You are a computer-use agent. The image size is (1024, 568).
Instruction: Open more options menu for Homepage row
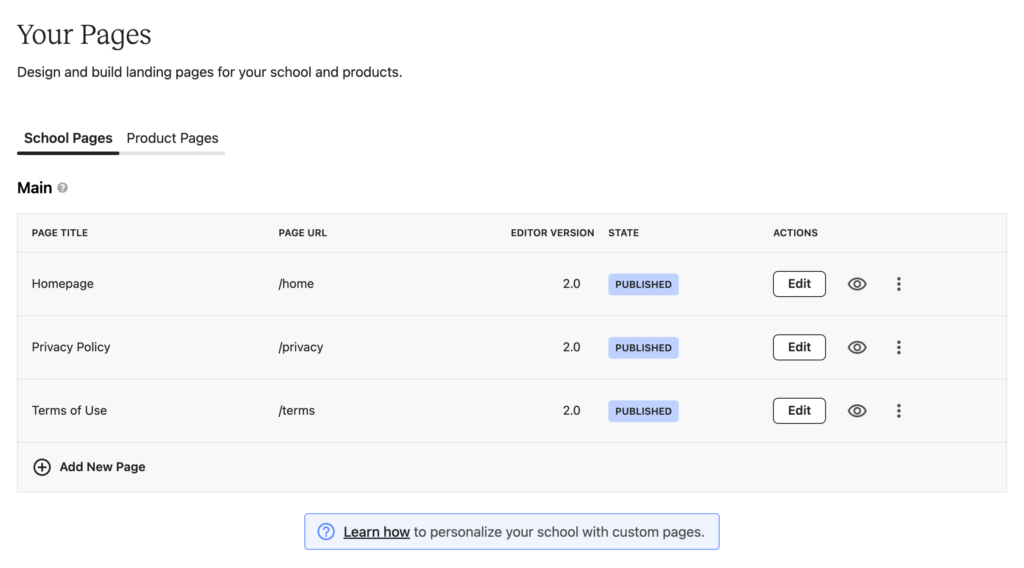pos(899,284)
